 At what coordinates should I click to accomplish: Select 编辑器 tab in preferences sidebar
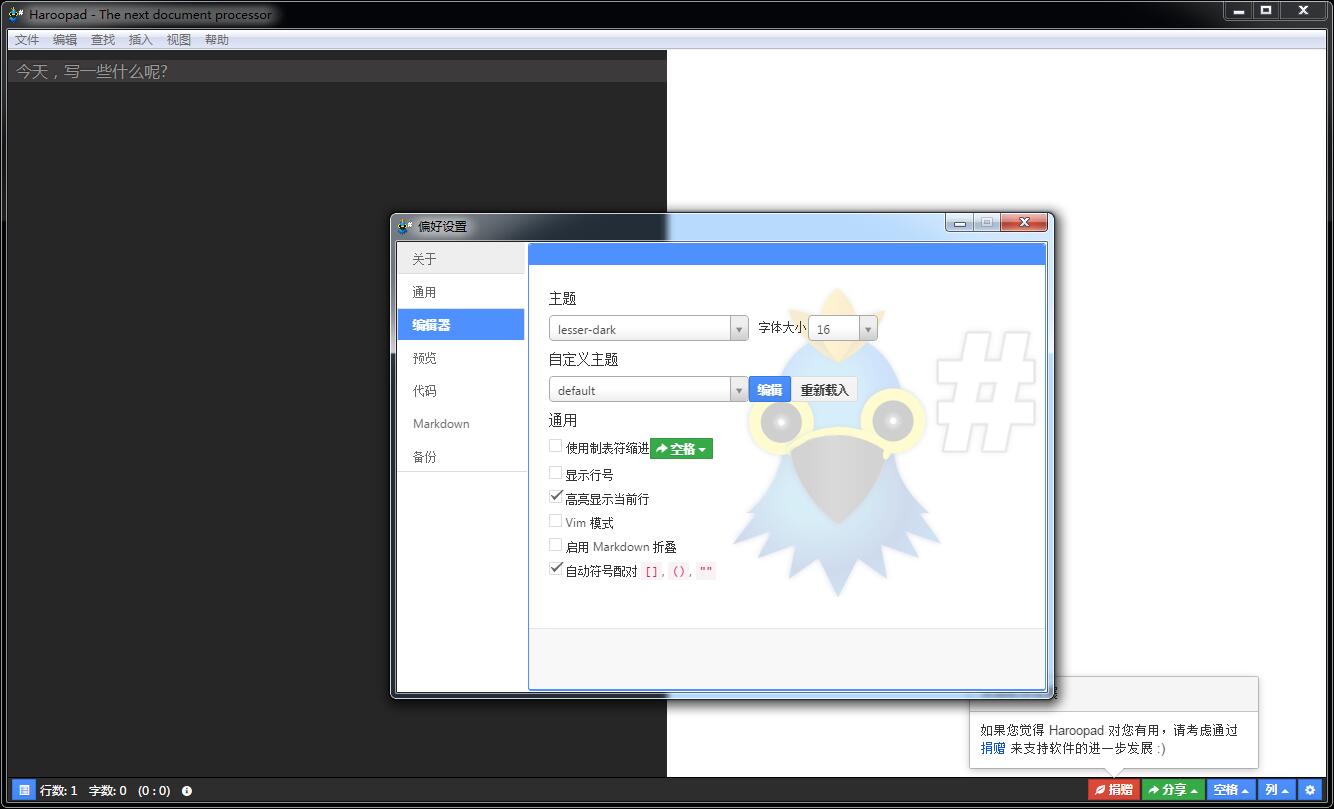coord(461,325)
